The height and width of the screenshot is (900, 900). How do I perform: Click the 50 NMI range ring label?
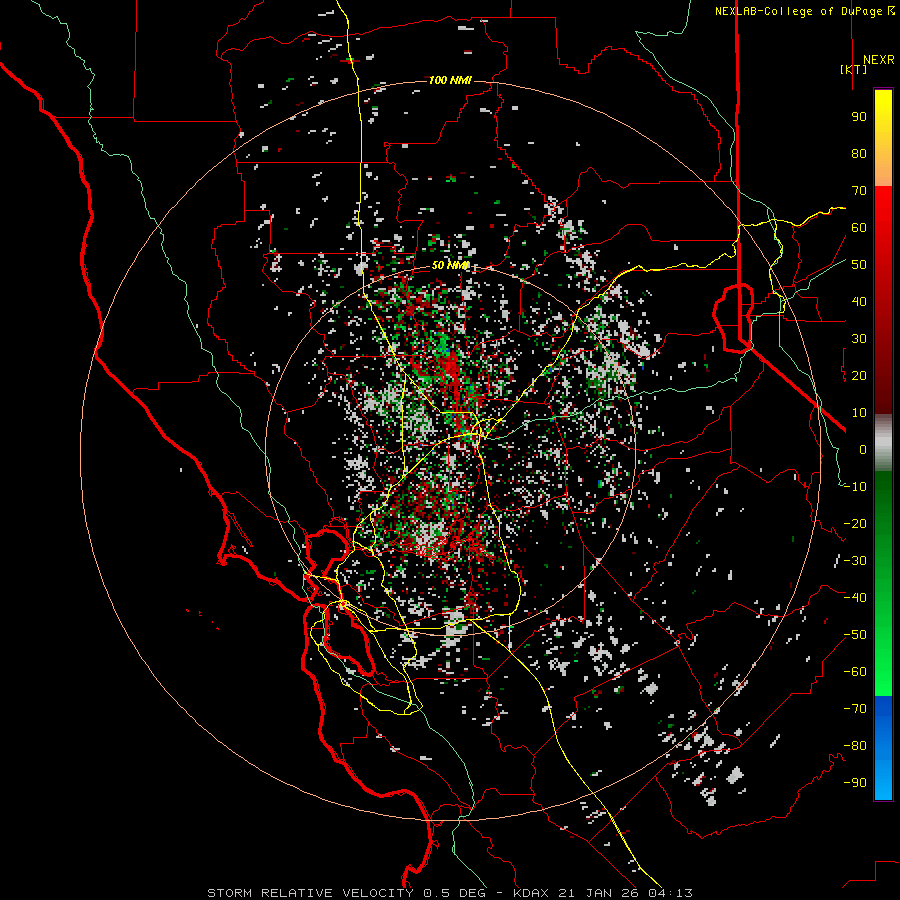(450, 265)
